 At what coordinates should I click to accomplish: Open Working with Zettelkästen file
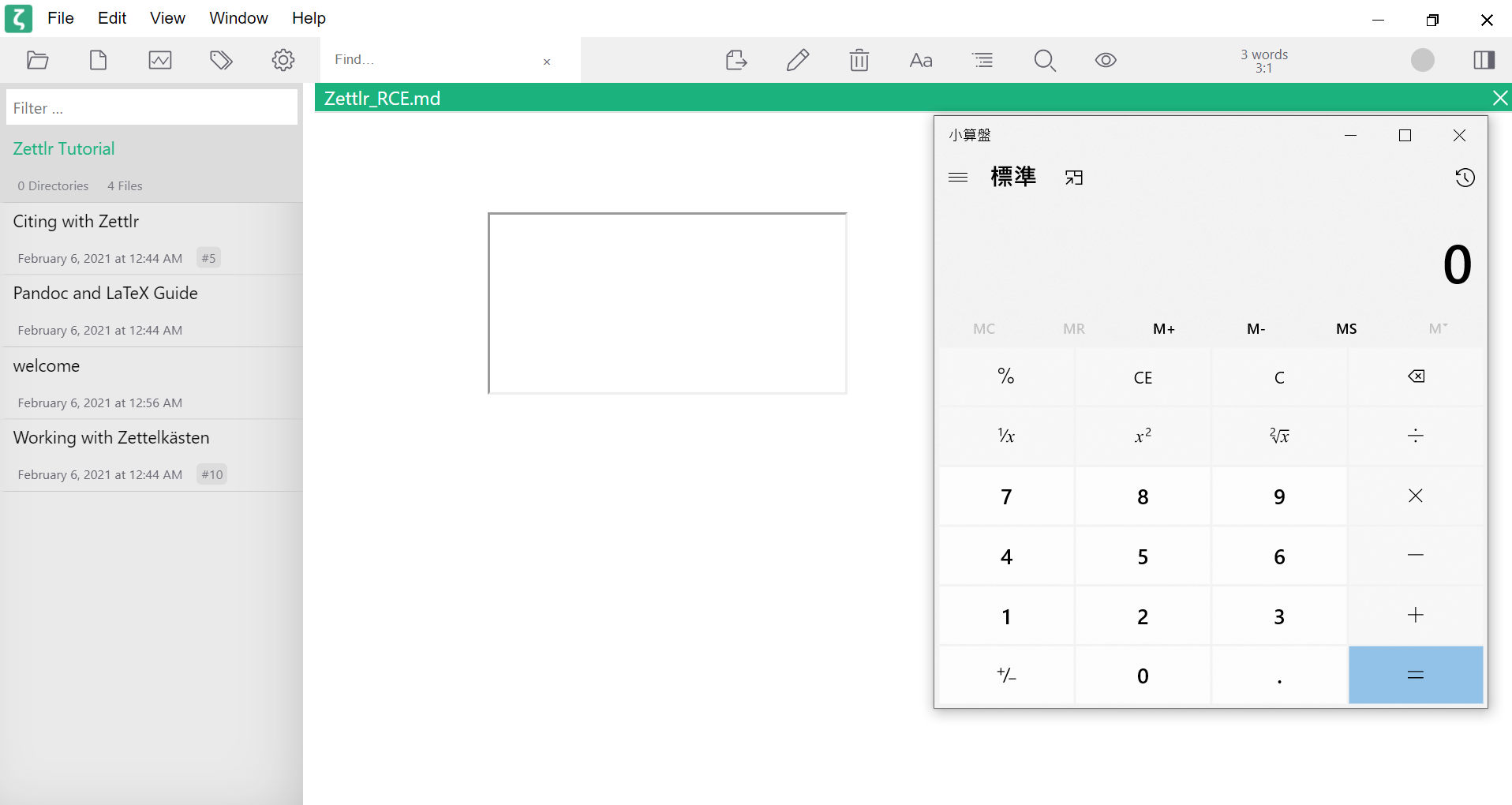152,455
